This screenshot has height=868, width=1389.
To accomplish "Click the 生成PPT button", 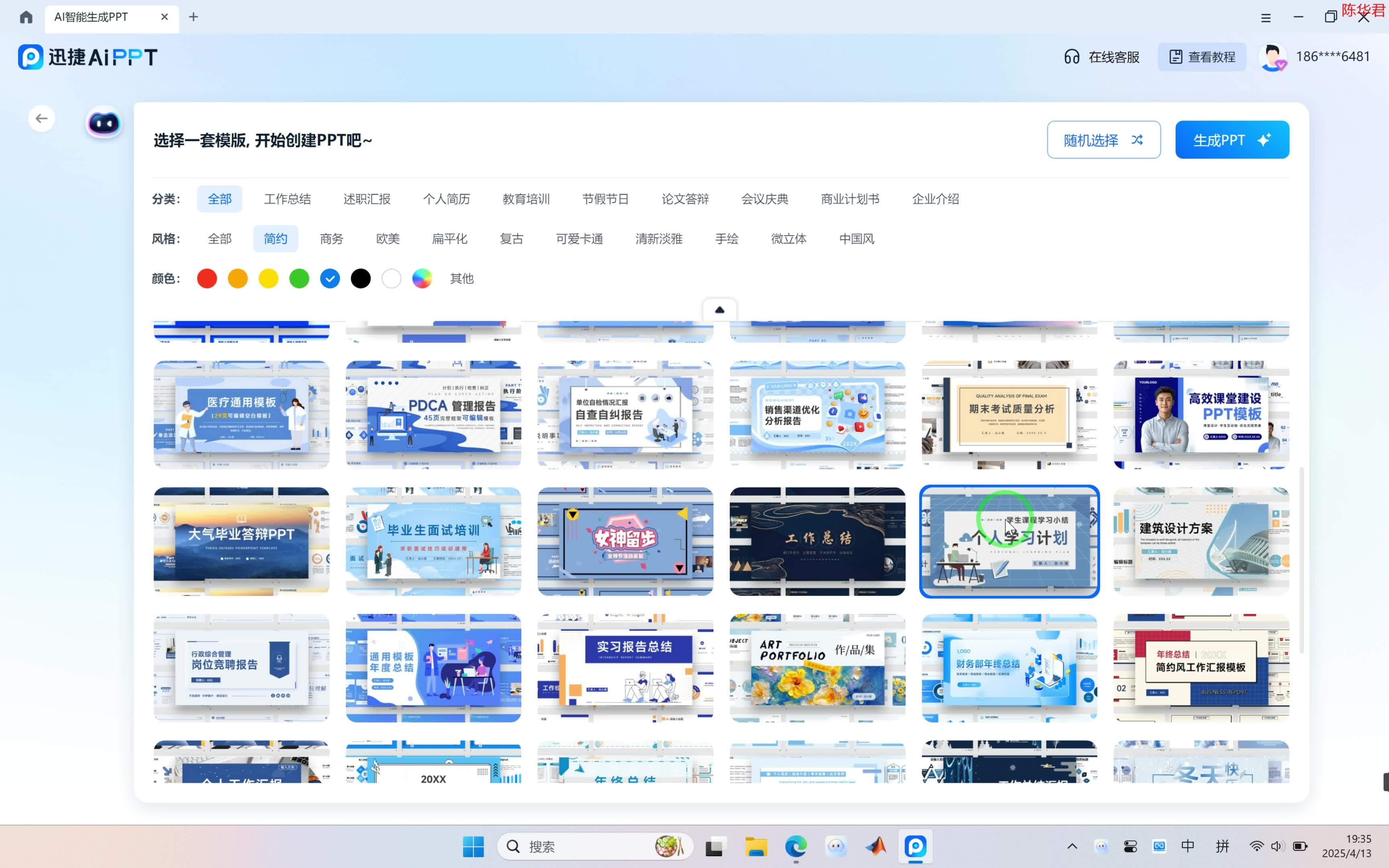I will (1232, 139).
